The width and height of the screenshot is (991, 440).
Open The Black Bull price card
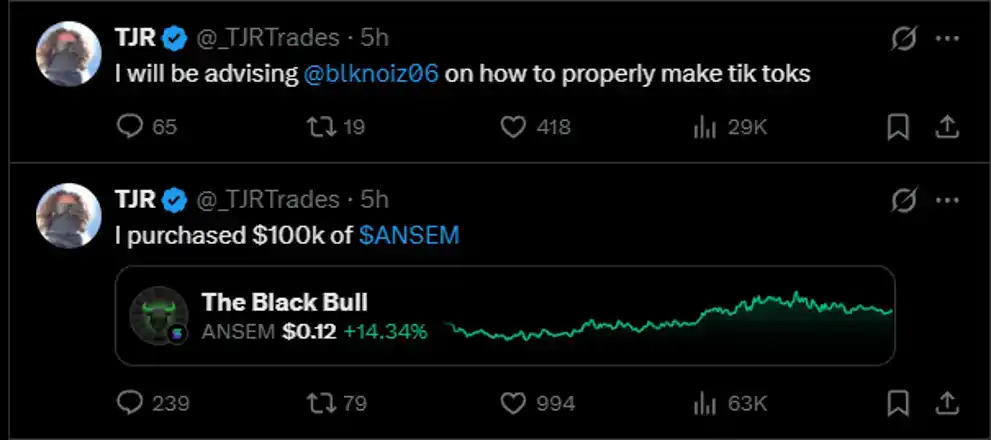[505, 315]
